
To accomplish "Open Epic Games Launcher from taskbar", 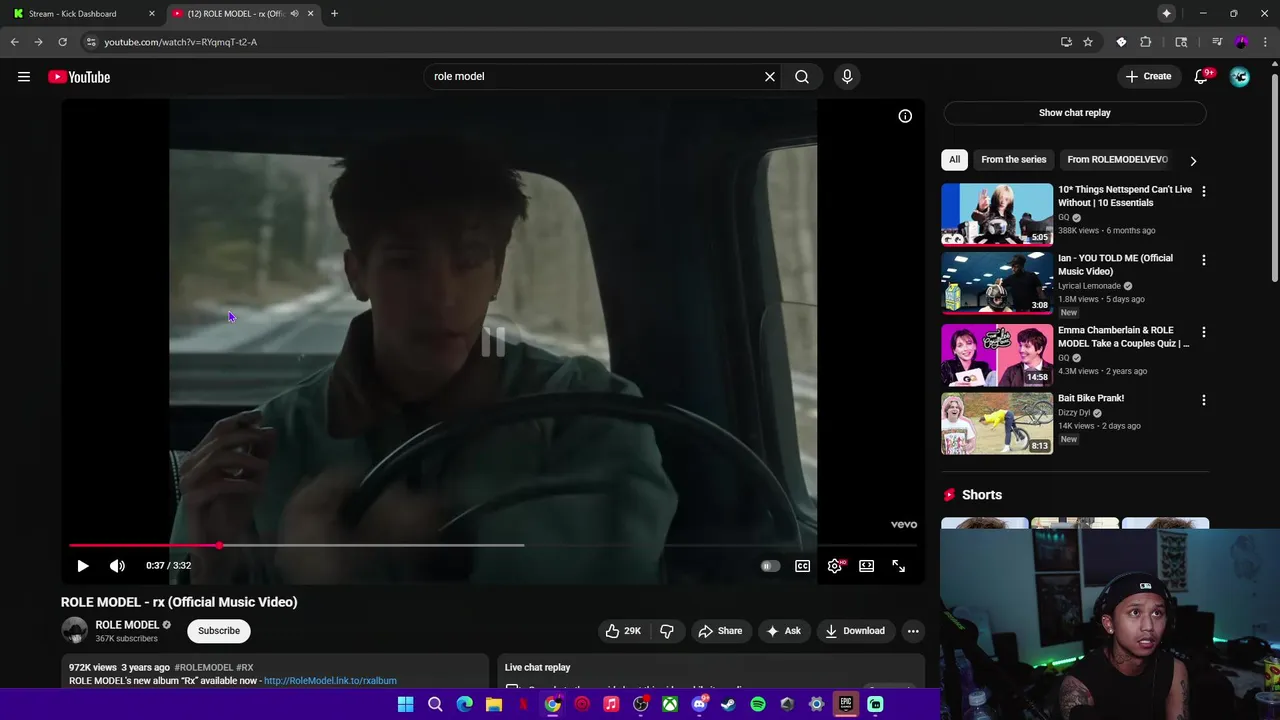I will 846,705.
